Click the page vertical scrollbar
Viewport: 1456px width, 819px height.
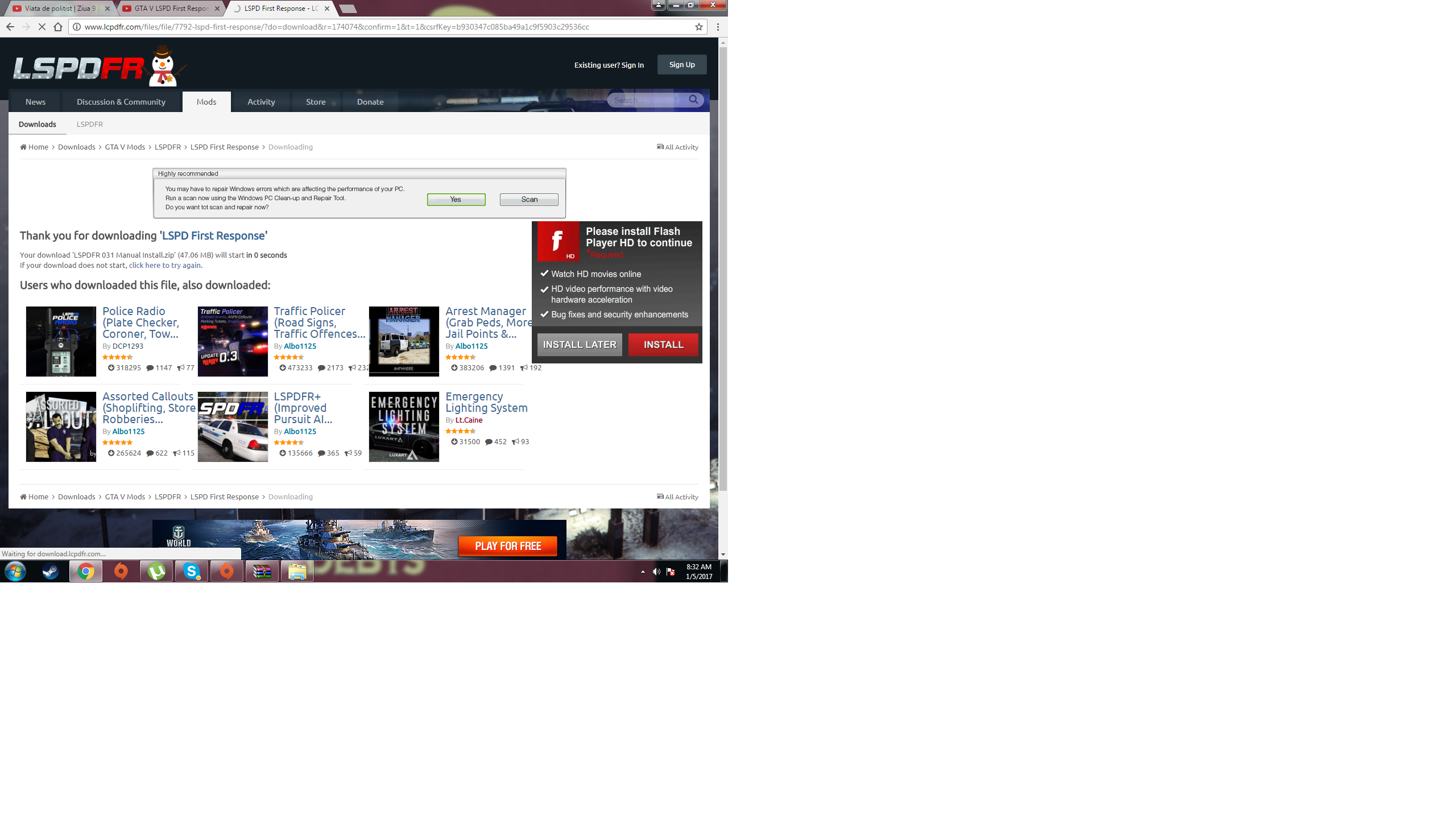pos(722,267)
